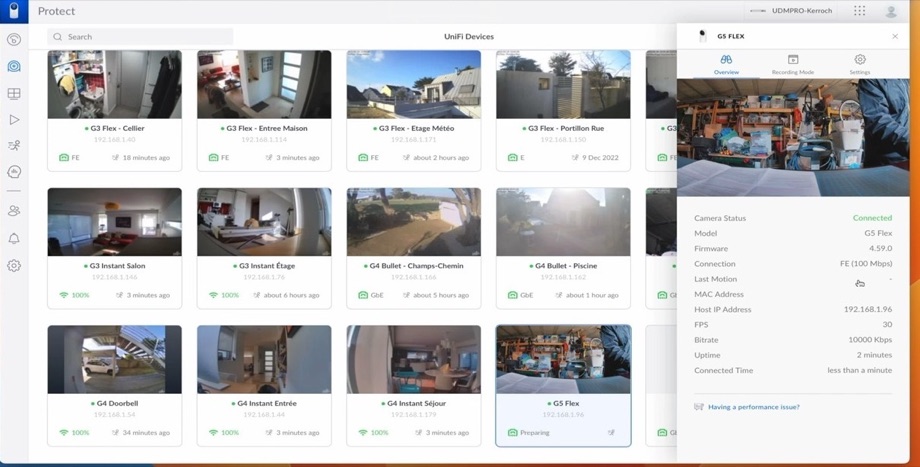Open the UDMPRO-Kerroch console selector

pos(792,11)
